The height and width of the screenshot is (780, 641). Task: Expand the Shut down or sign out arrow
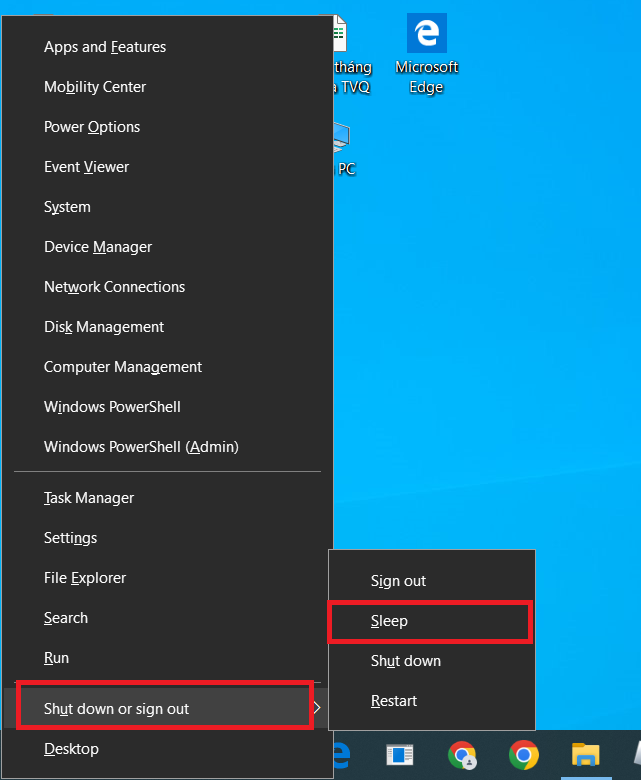coord(317,708)
